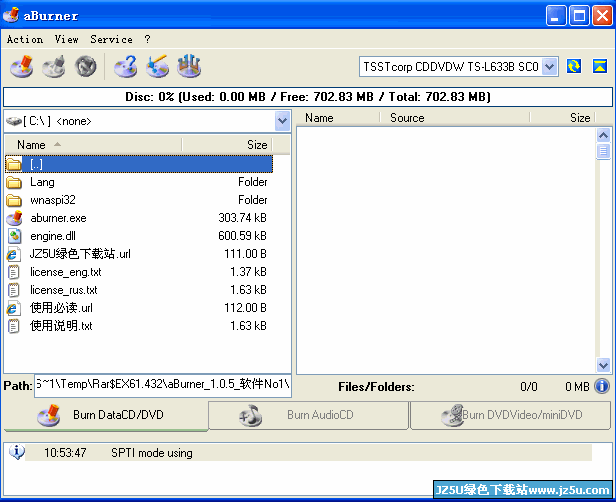The width and height of the screenshot is (616, 502).
Task: Click the blue info icon beside 0 MB
Action: pos(602,386)
